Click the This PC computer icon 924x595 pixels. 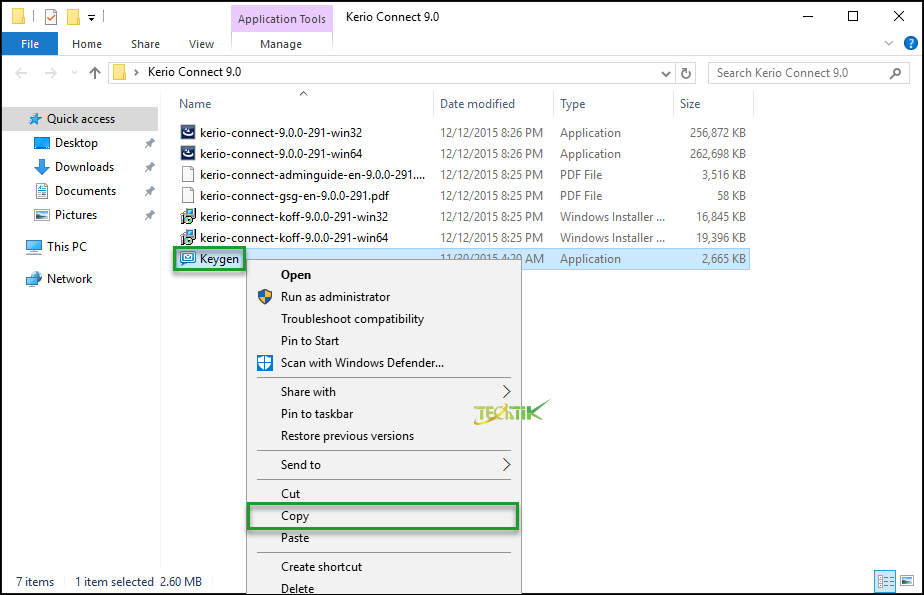[x=34, y=247]
